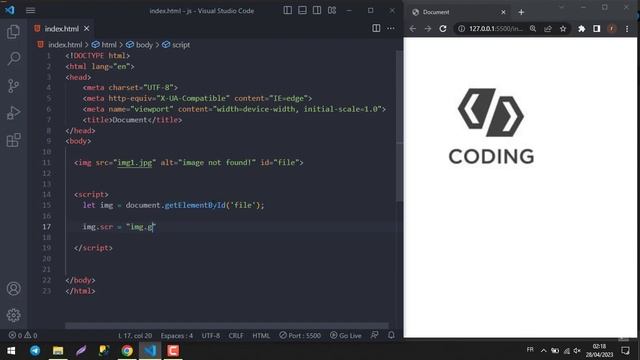Open the Chrome profile avatar

click(x=611, y=29)
